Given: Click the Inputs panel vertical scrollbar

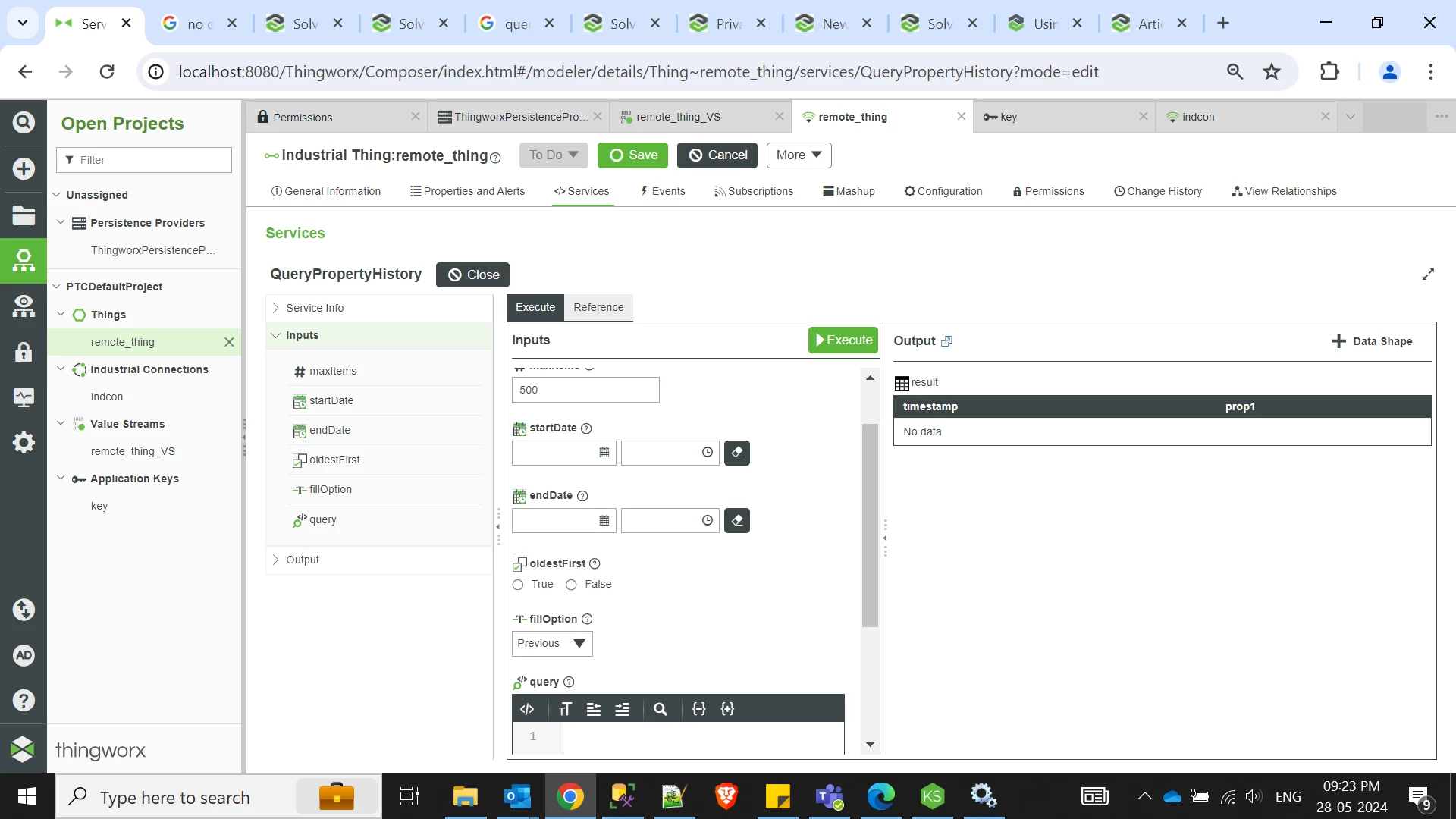Looking at the screenshot, I should (870, 523).
